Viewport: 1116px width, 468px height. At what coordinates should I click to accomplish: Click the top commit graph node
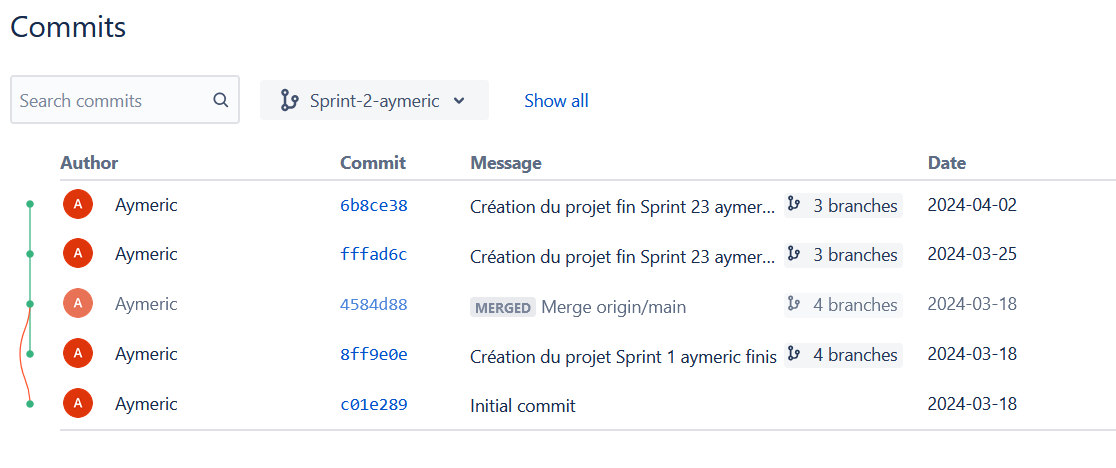(x=30, y=204)
